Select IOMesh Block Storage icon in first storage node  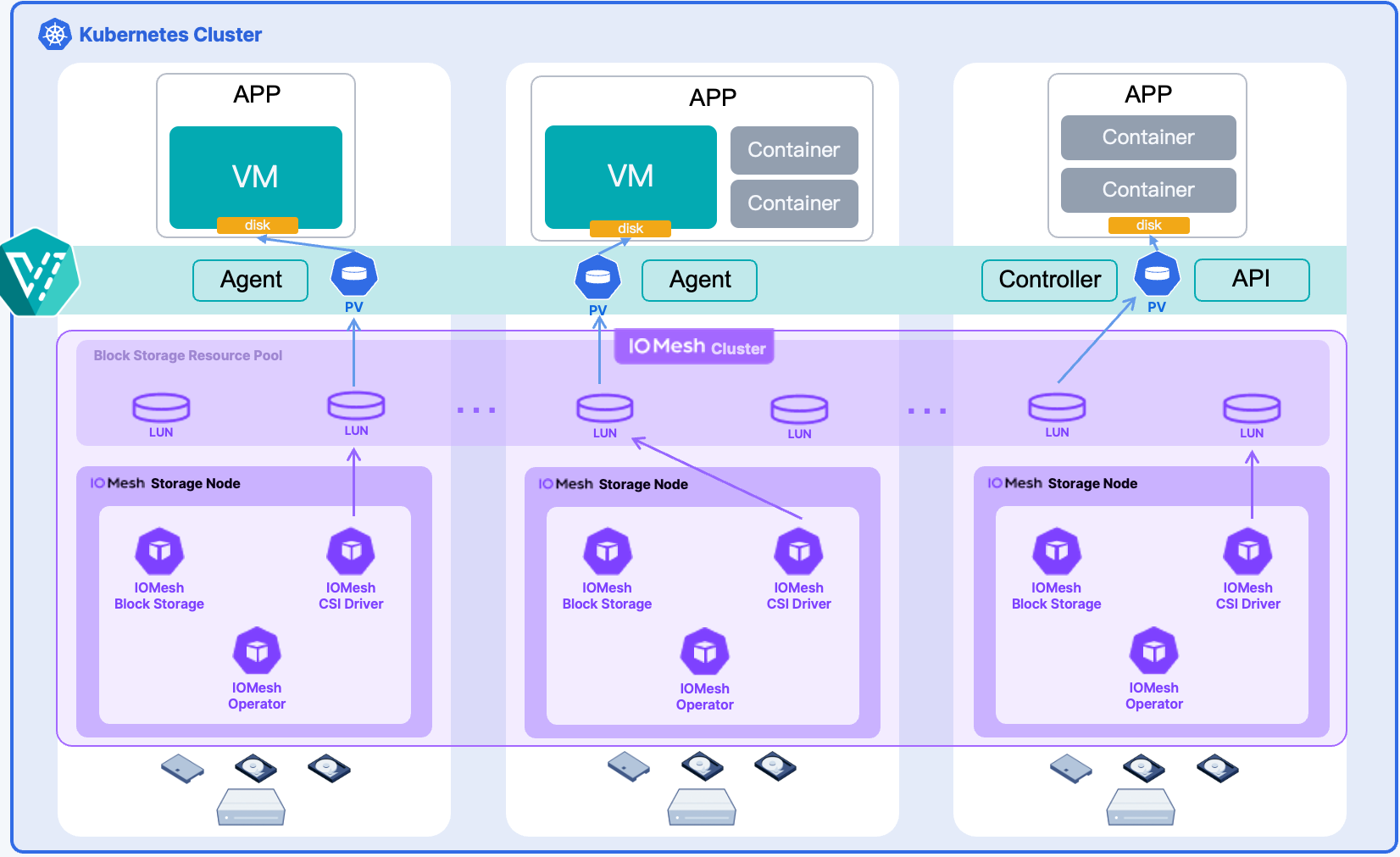(159, 552)
